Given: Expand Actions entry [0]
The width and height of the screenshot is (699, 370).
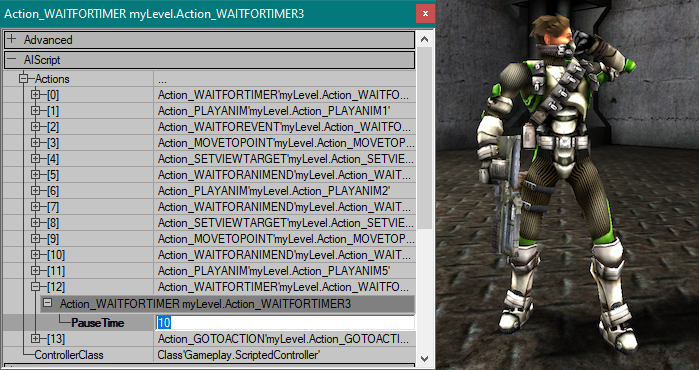Looking at the screenshot, I should pos(35,95).
